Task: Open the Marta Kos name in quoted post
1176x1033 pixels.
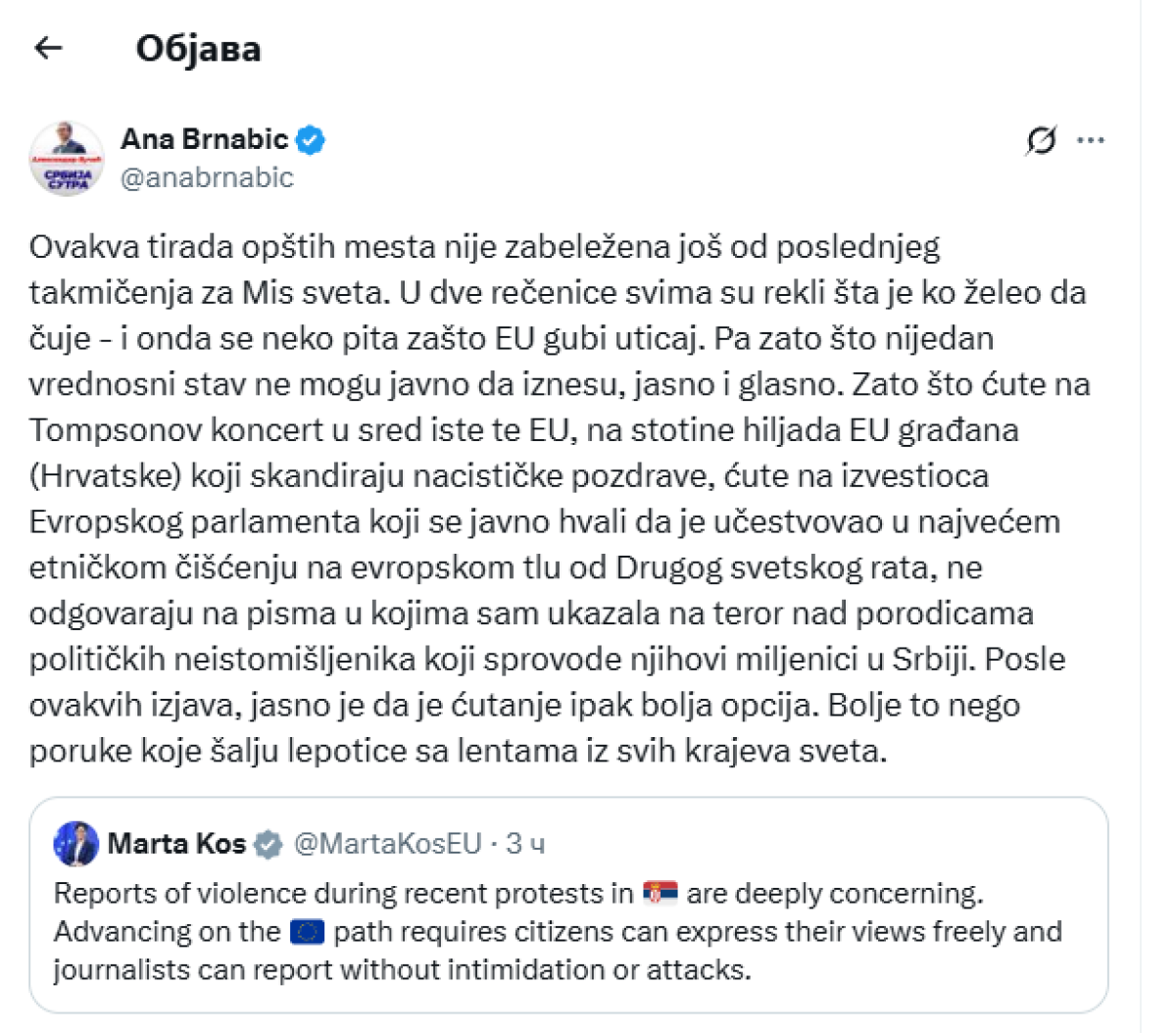Action: coord(176,844)
